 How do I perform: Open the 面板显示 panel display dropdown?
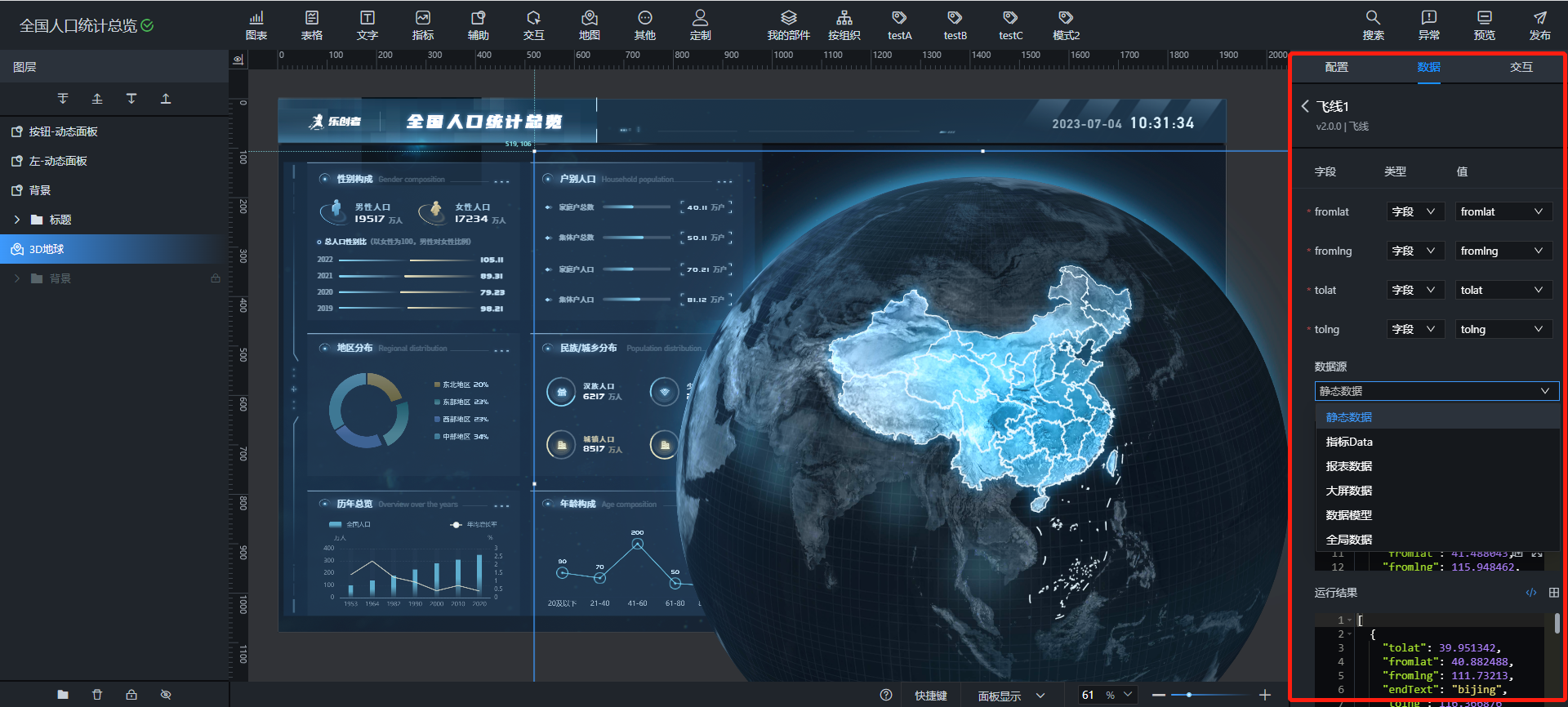[1011, 696]
